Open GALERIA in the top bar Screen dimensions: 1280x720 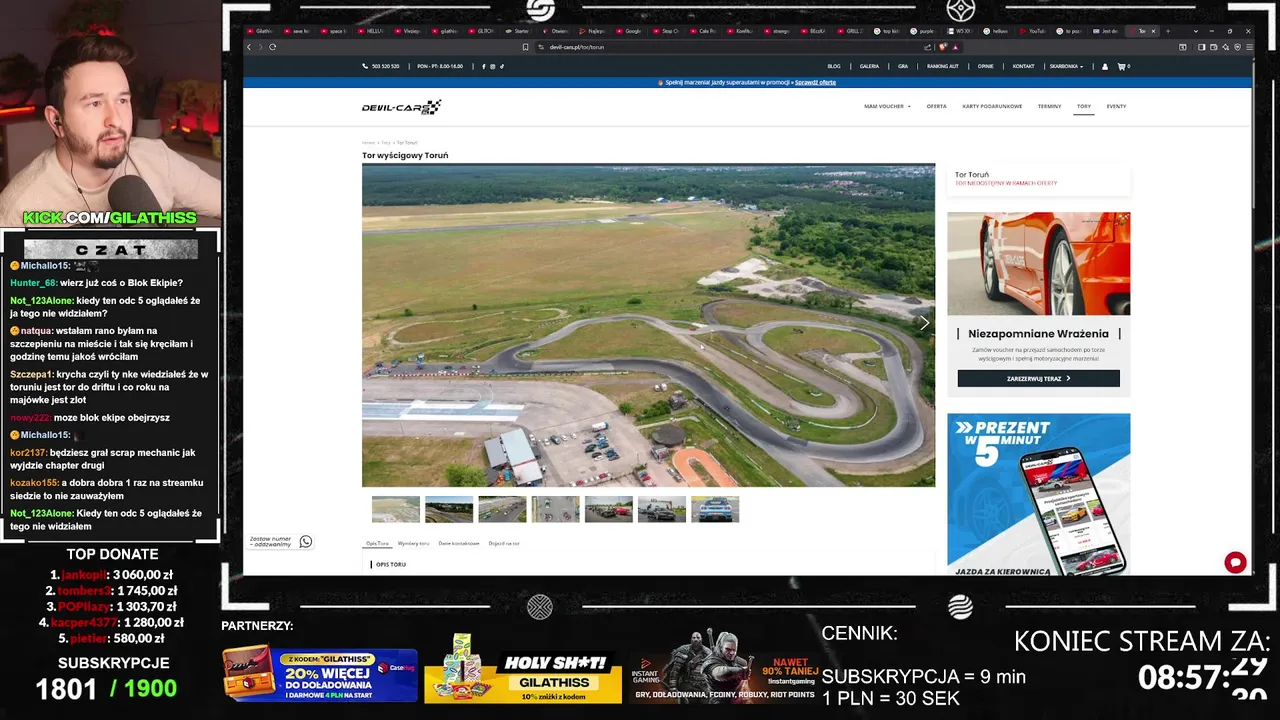[869, 66]
